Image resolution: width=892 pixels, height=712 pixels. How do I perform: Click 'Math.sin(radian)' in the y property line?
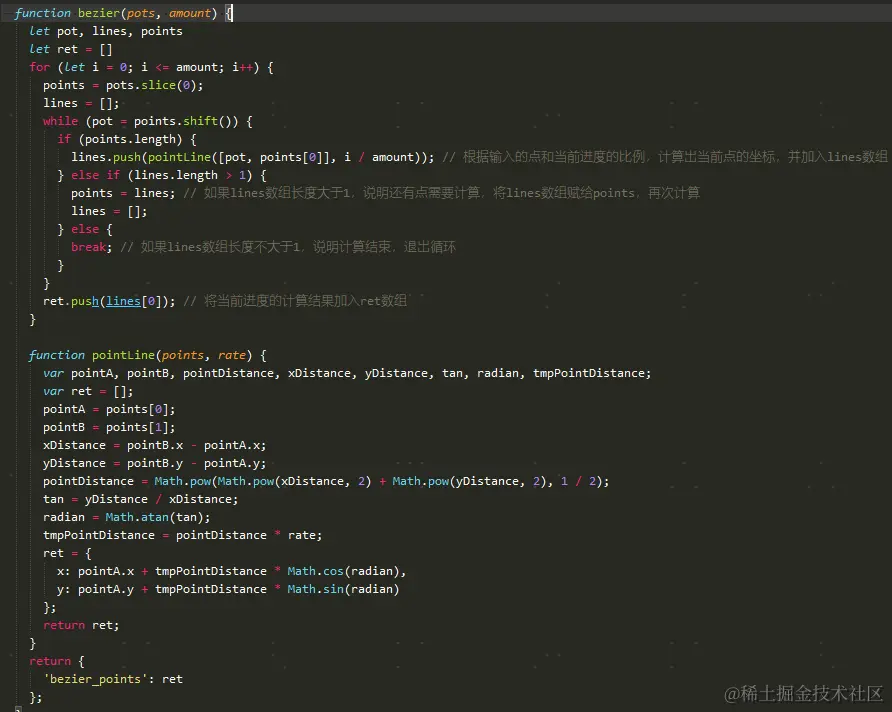point(344,590)
